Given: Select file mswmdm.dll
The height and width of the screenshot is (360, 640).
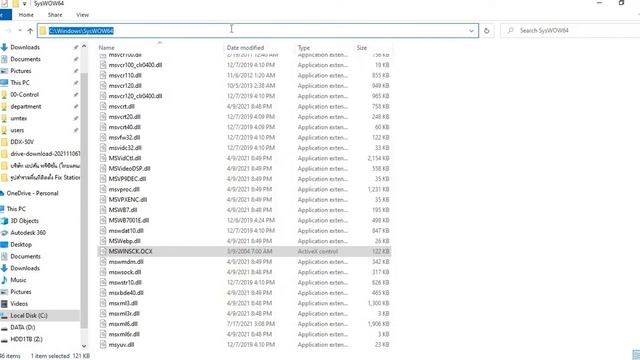Looking at the screenshot, I should pos(126,262).
